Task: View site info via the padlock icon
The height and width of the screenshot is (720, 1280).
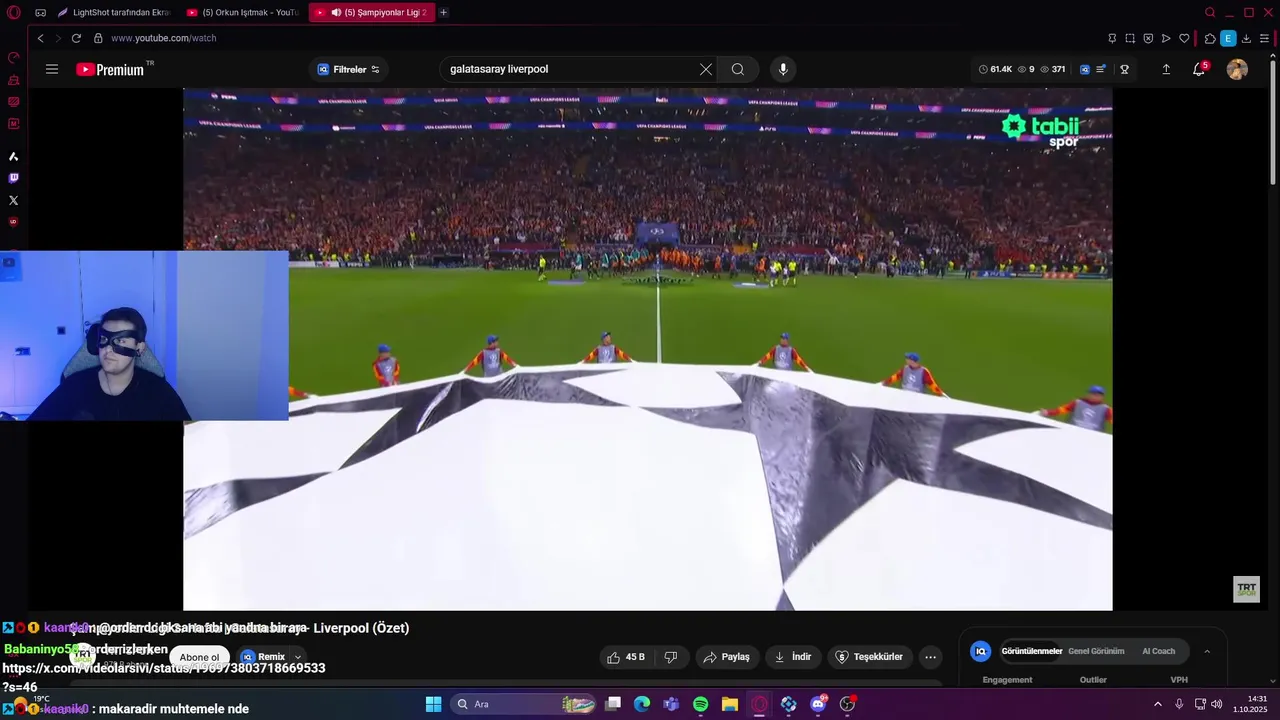Action: [x=98, y=38]
